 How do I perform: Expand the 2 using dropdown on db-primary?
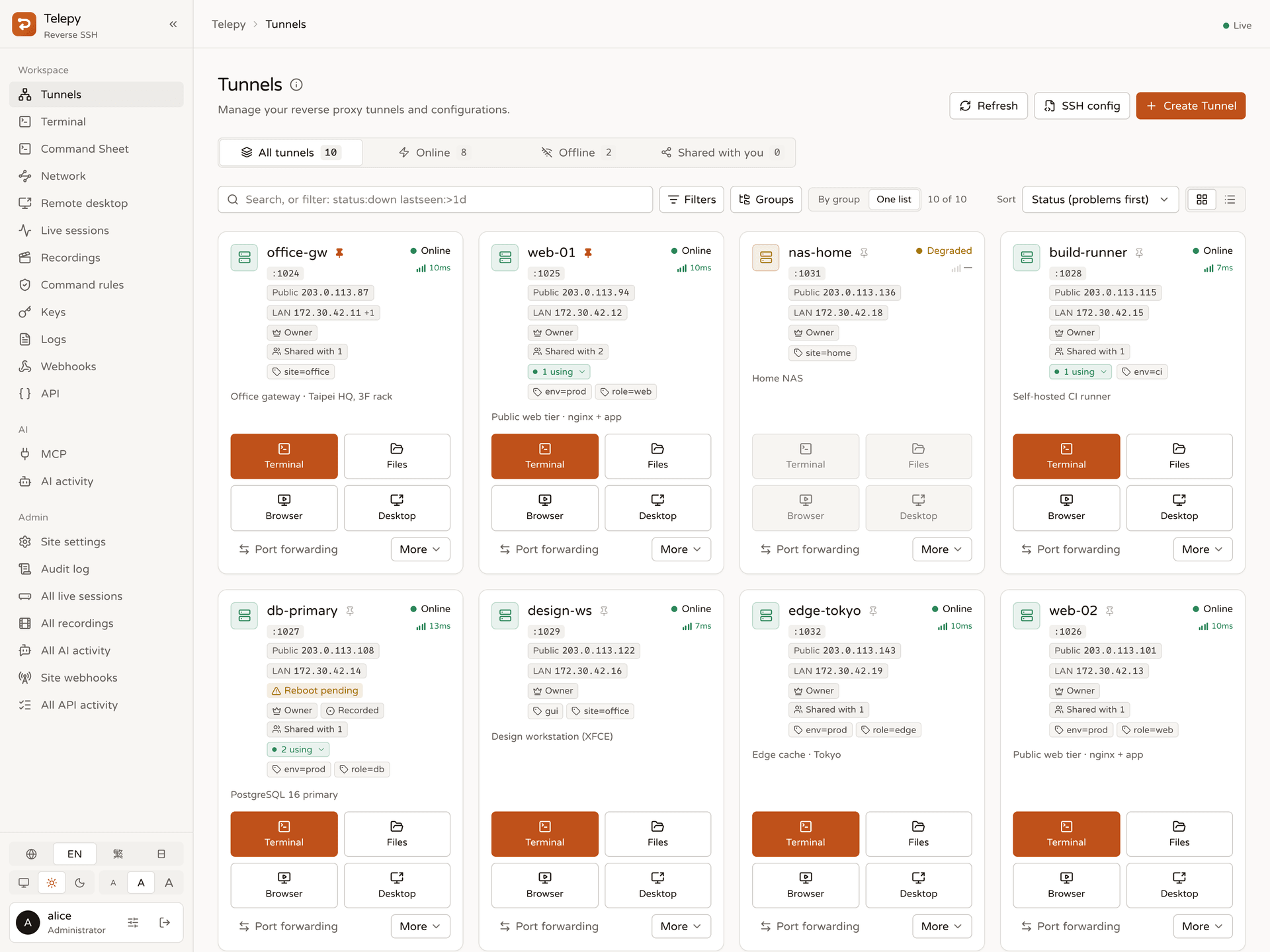pyautogui.click(x=298, y=750)
